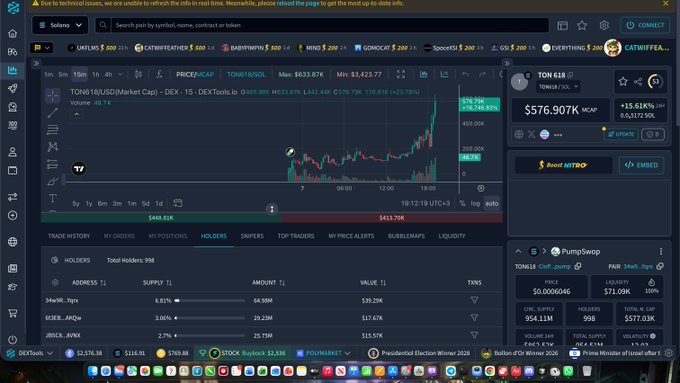680x383 pixels.
Task: Click the EMBED button
Action: coord(641,165)
